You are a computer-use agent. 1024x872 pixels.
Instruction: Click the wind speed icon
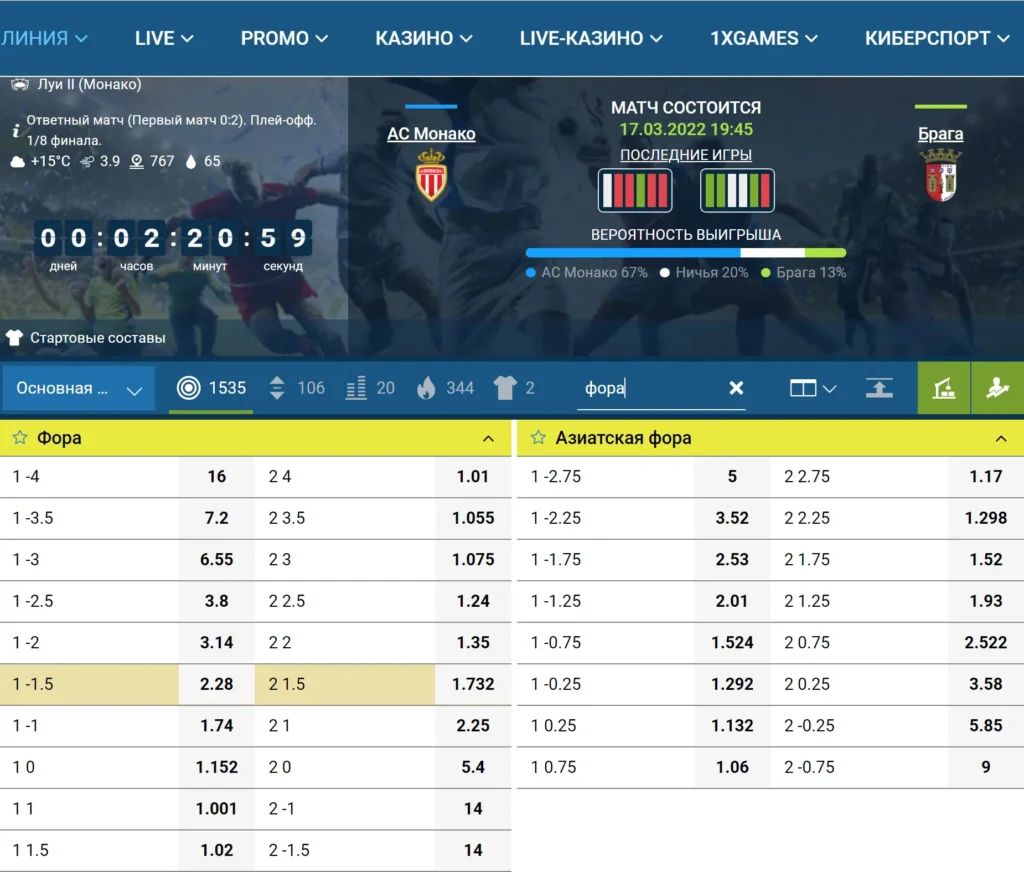tap(87, 161)
